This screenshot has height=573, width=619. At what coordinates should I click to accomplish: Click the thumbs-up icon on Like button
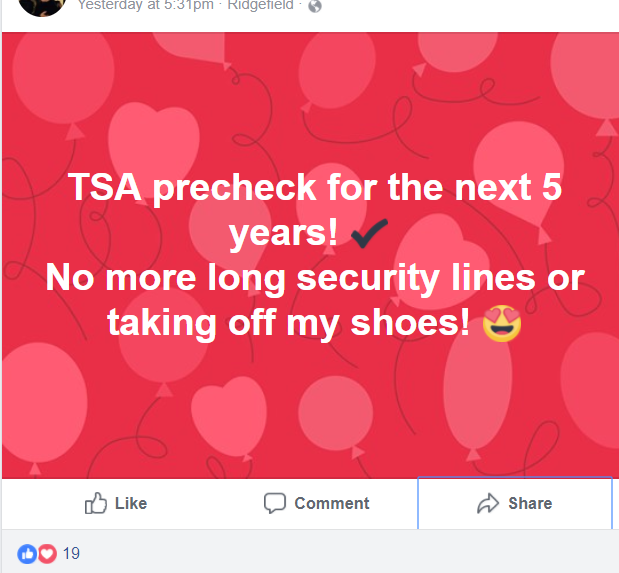point(96,503)
